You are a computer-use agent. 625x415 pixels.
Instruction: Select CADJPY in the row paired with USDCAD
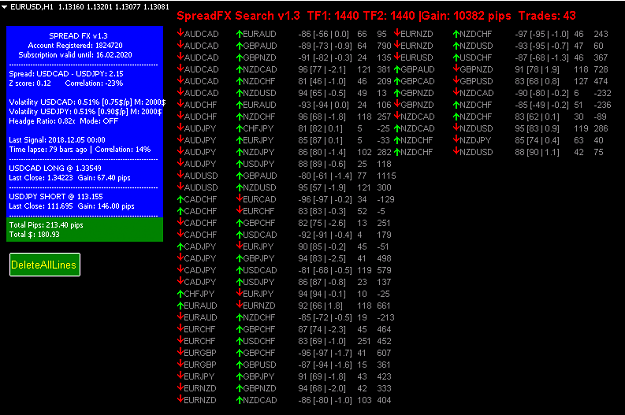(200, 270)
